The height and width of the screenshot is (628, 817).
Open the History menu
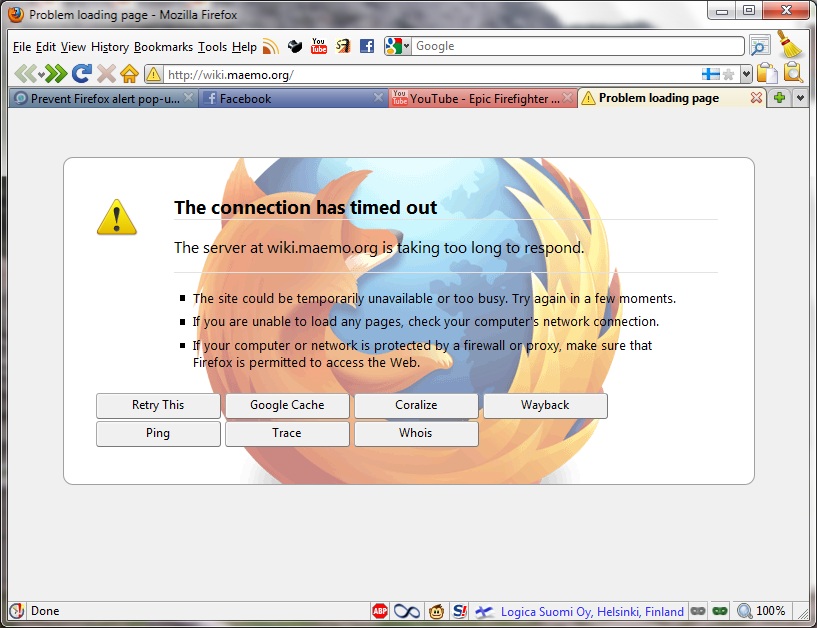click(x=109, y=47)
